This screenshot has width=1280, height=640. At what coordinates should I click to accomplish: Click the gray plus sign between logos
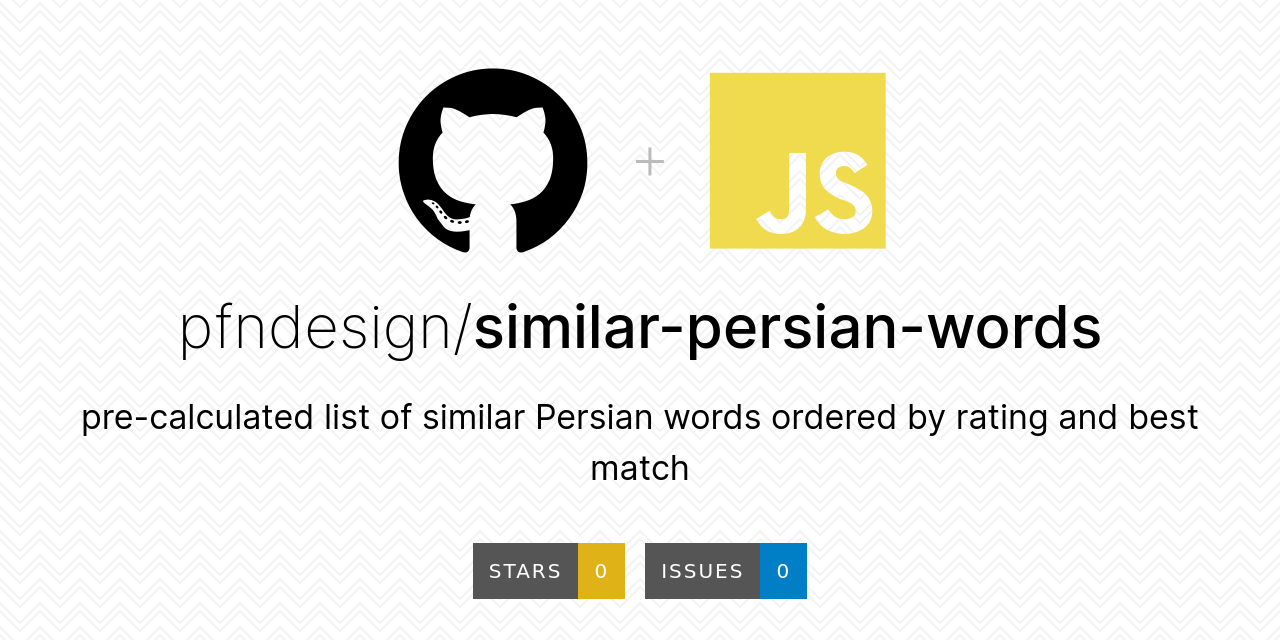(650, 161)
